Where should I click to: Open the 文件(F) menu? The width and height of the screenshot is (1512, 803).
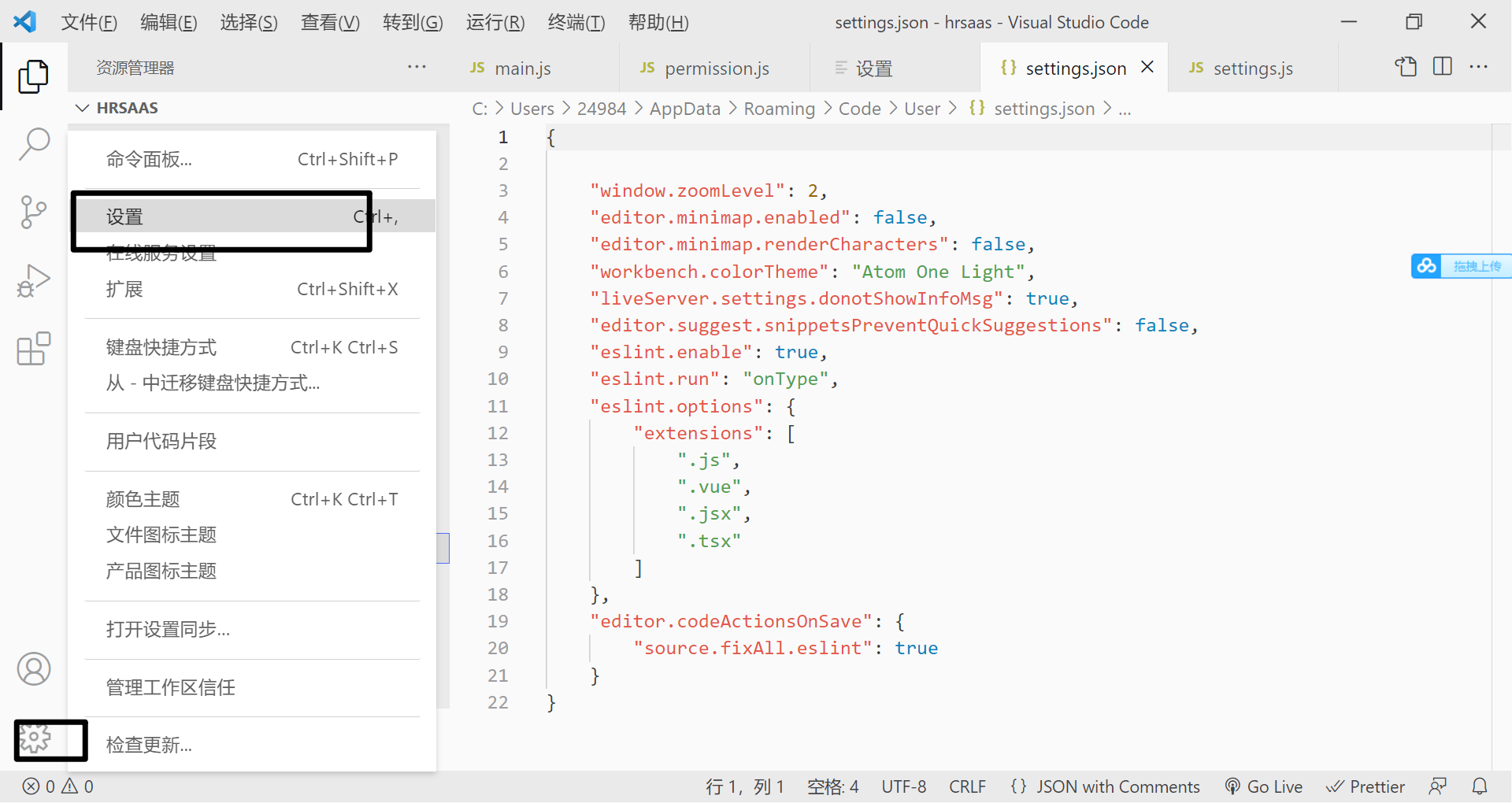89,22
